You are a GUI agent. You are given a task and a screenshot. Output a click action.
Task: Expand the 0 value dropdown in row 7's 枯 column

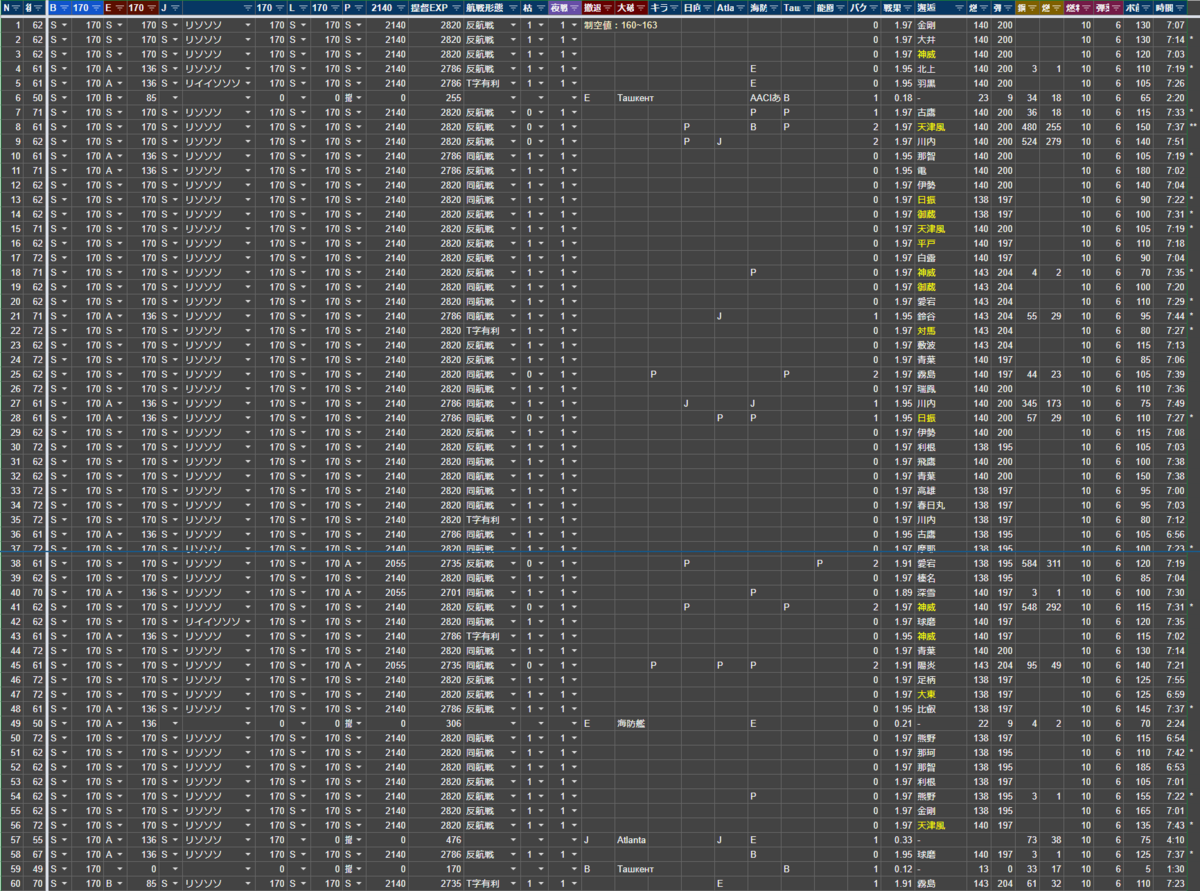[x=541, y=113]
